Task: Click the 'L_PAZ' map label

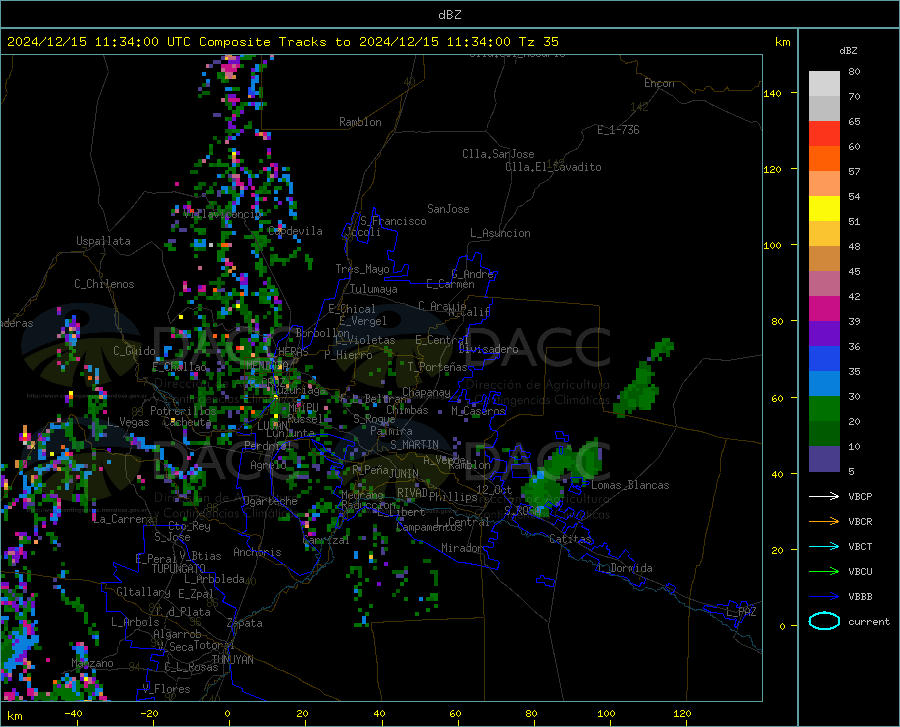Action: 741,612
